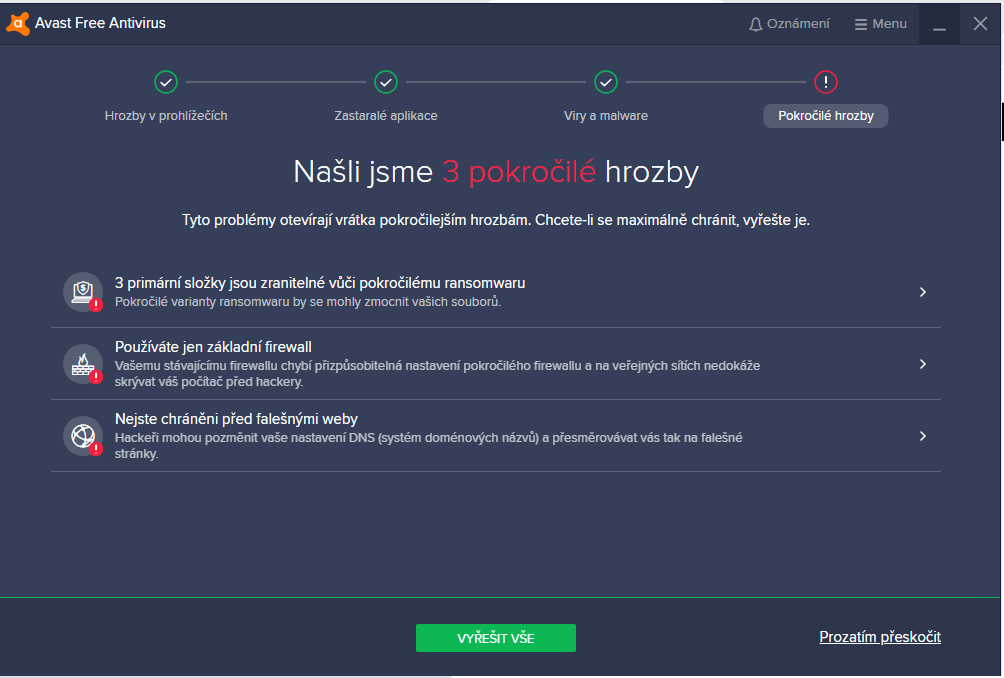Click the 'Našli jsme 3 pokročilé hrozby' heading
This screenshot has width=1004, height=678.
496,172
